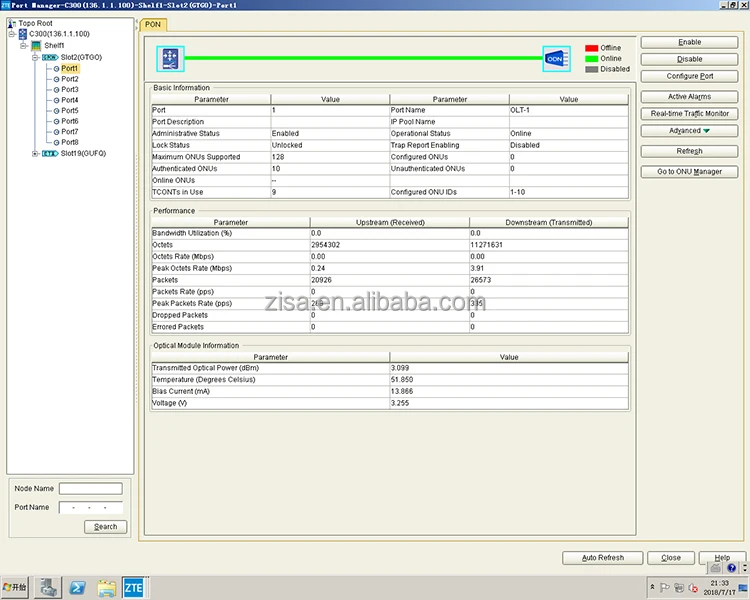Click the red Offline legend swatch
750x600 pixels.
[592, 48]
